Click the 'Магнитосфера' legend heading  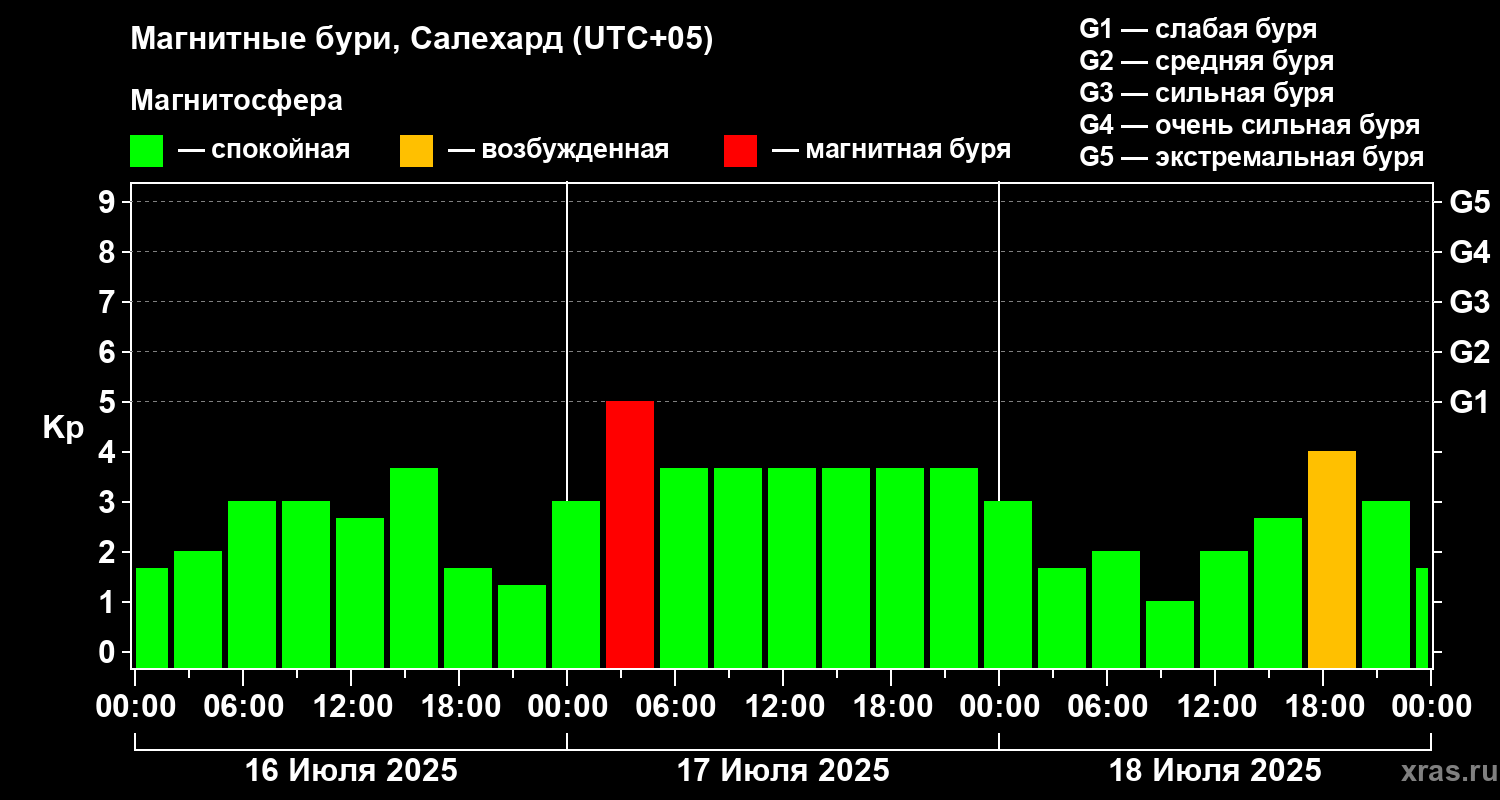click(x=236, y=101)
